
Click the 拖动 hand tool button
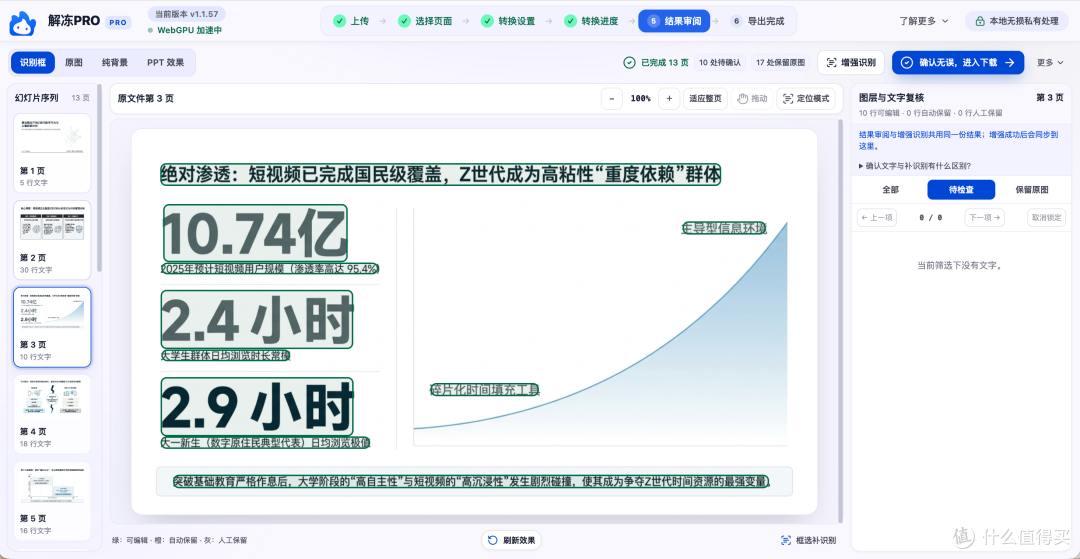point(752,98)
